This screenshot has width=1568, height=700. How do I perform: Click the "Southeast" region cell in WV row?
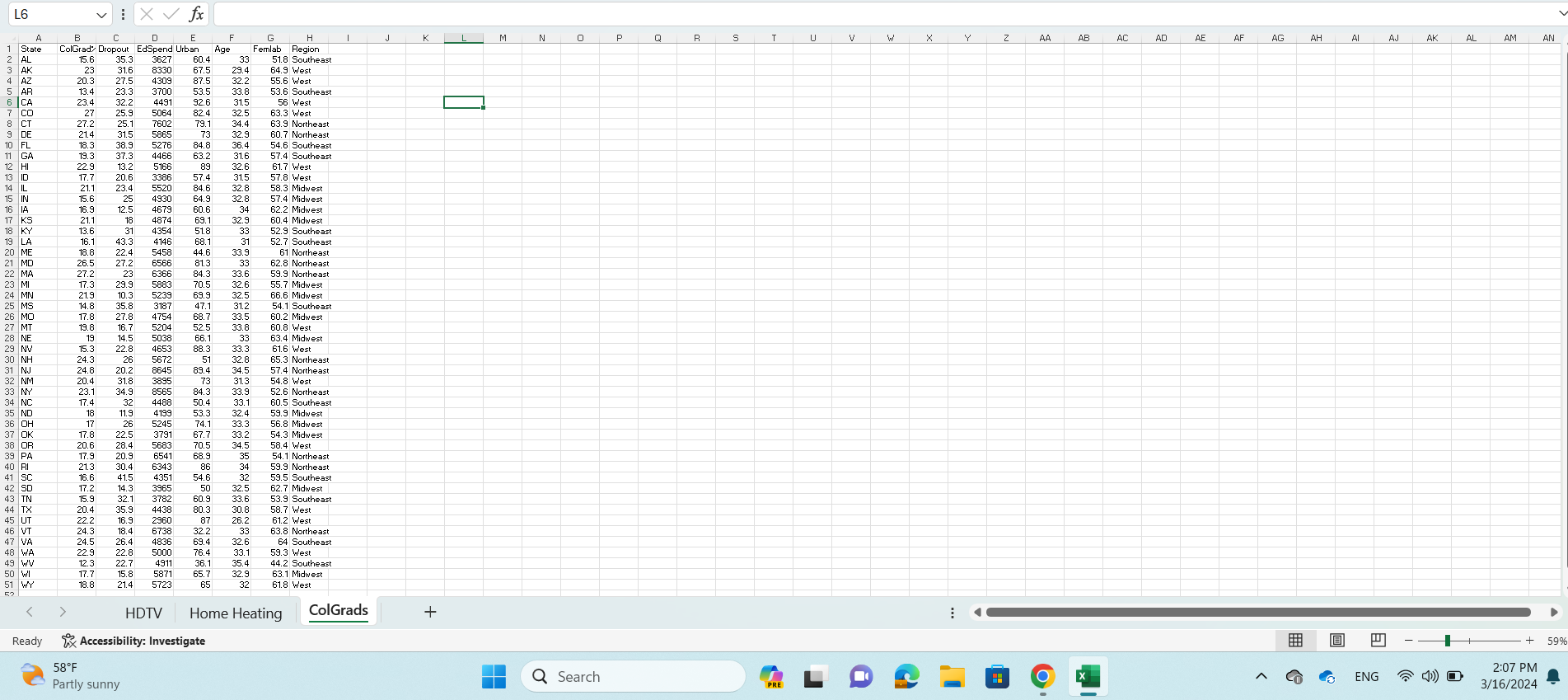[x=312, y=563]
